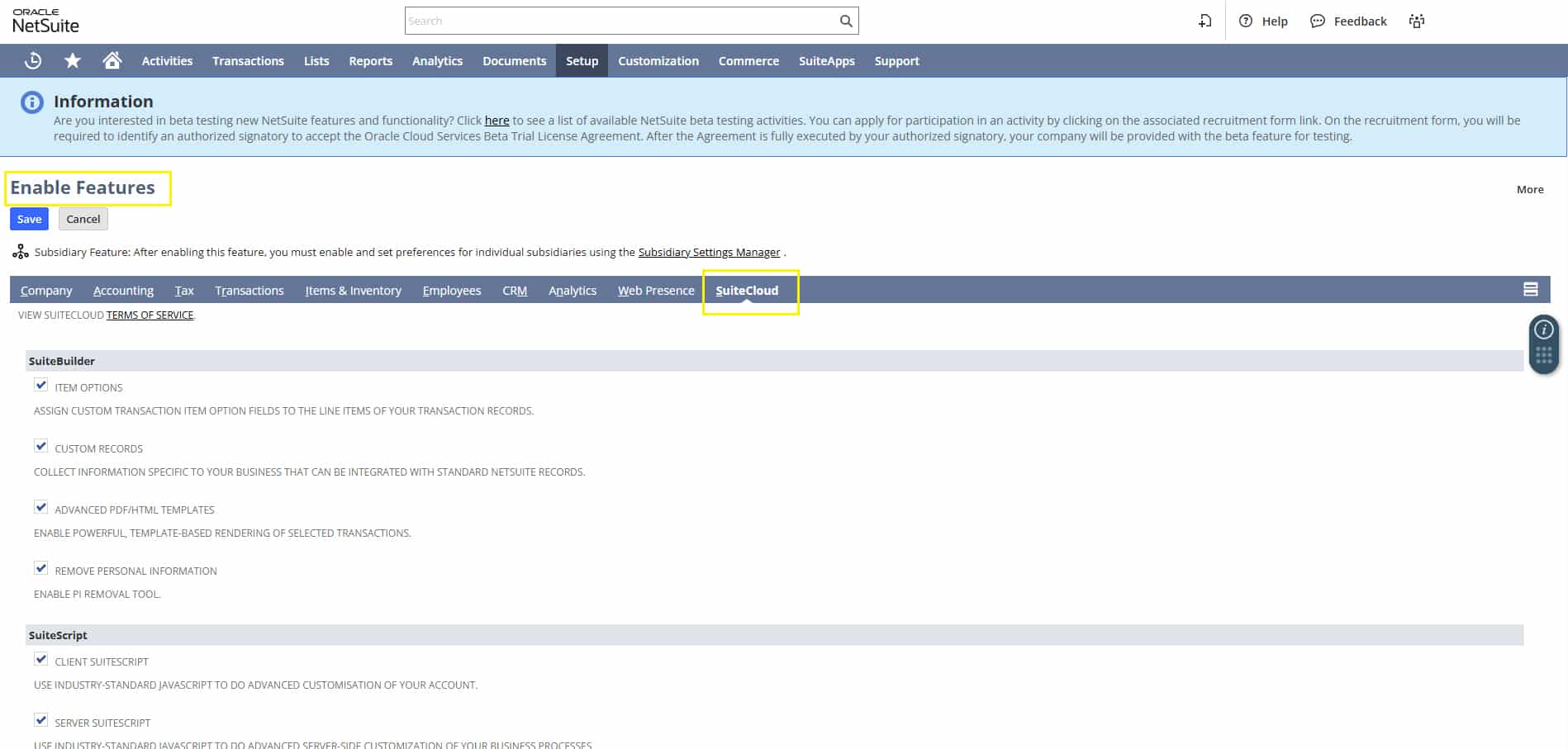1568x749 pixels.
Task: Uncheck the Item Options checkbox
Action: [x=40, y=385]
